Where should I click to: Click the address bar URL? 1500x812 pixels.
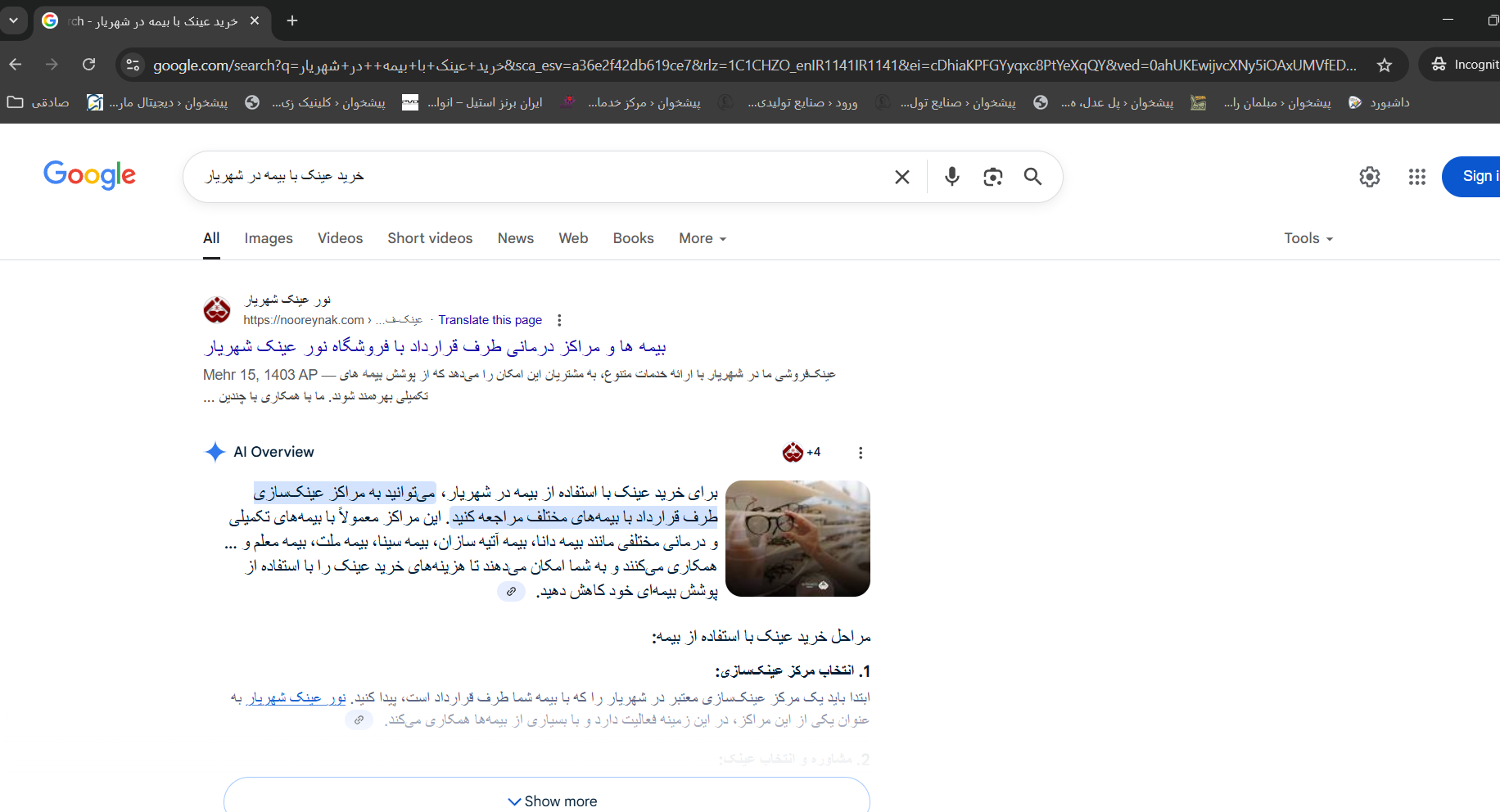(x=753, y=65)
